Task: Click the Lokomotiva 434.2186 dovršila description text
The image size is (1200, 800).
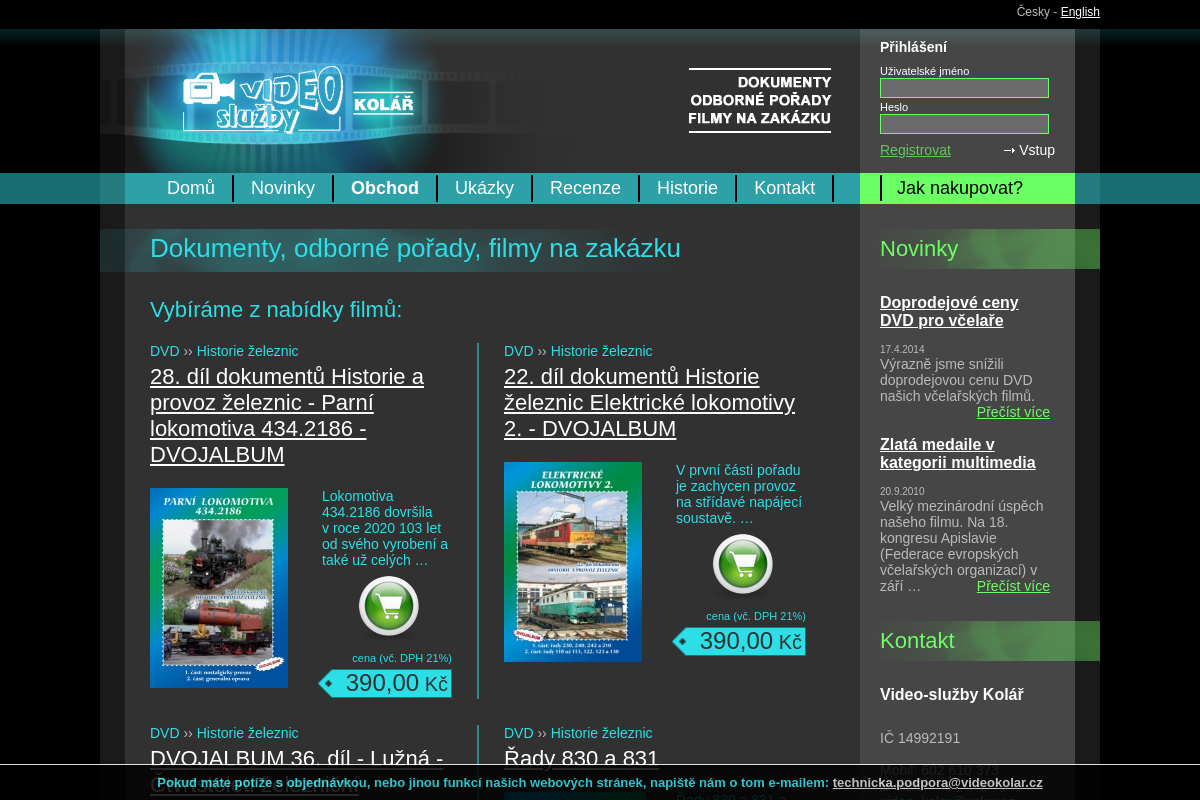Action: tap(385, 528)
